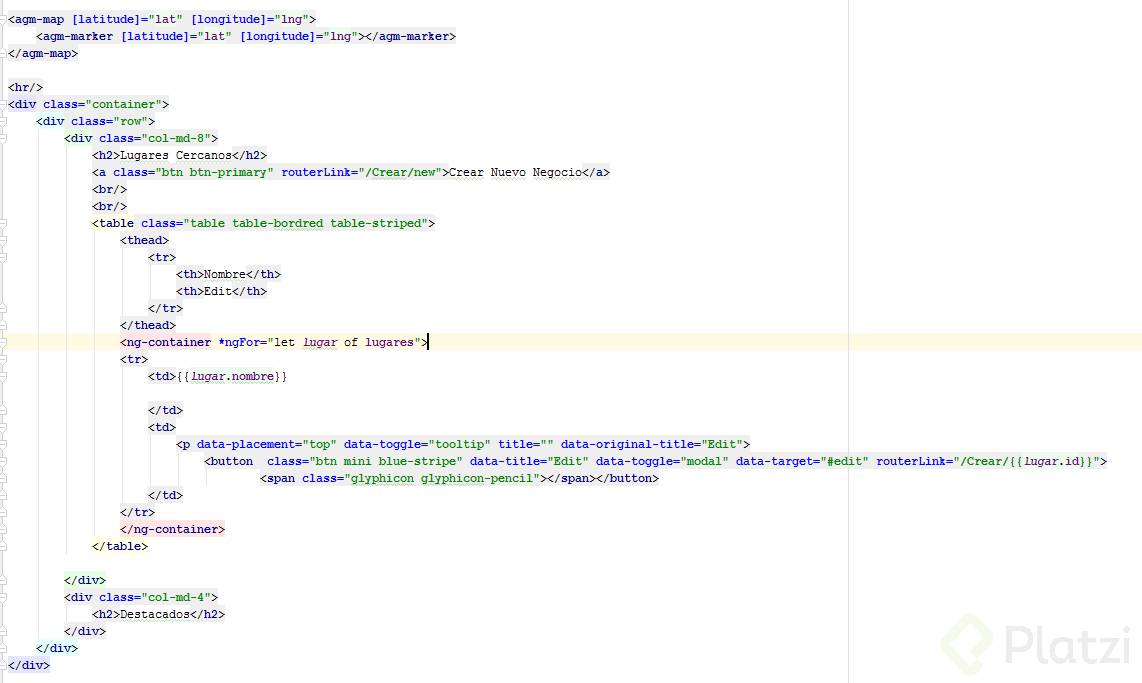Collapse the col-md-4 div fold marker

coord(3,597)
